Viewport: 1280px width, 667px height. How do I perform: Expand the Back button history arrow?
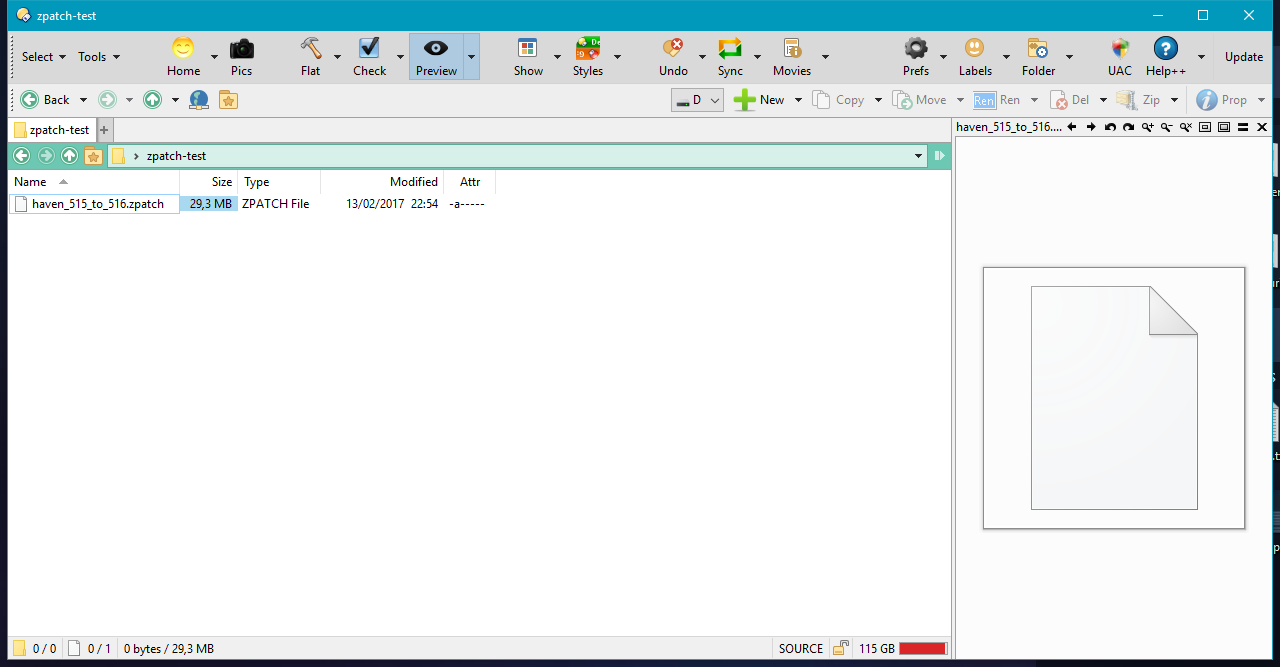[x=83, y=100]
